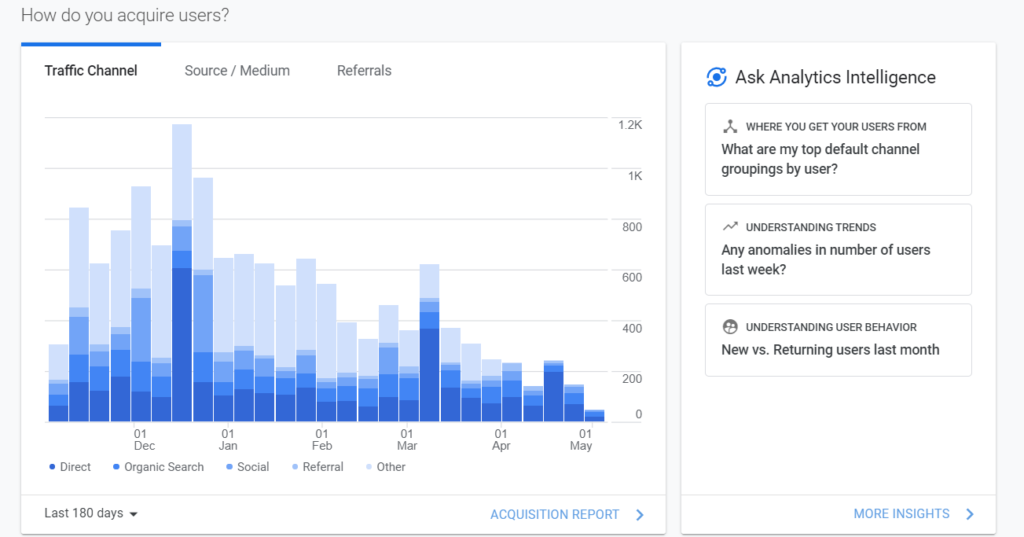Open the More Insights link

click(x=901, y=514)
